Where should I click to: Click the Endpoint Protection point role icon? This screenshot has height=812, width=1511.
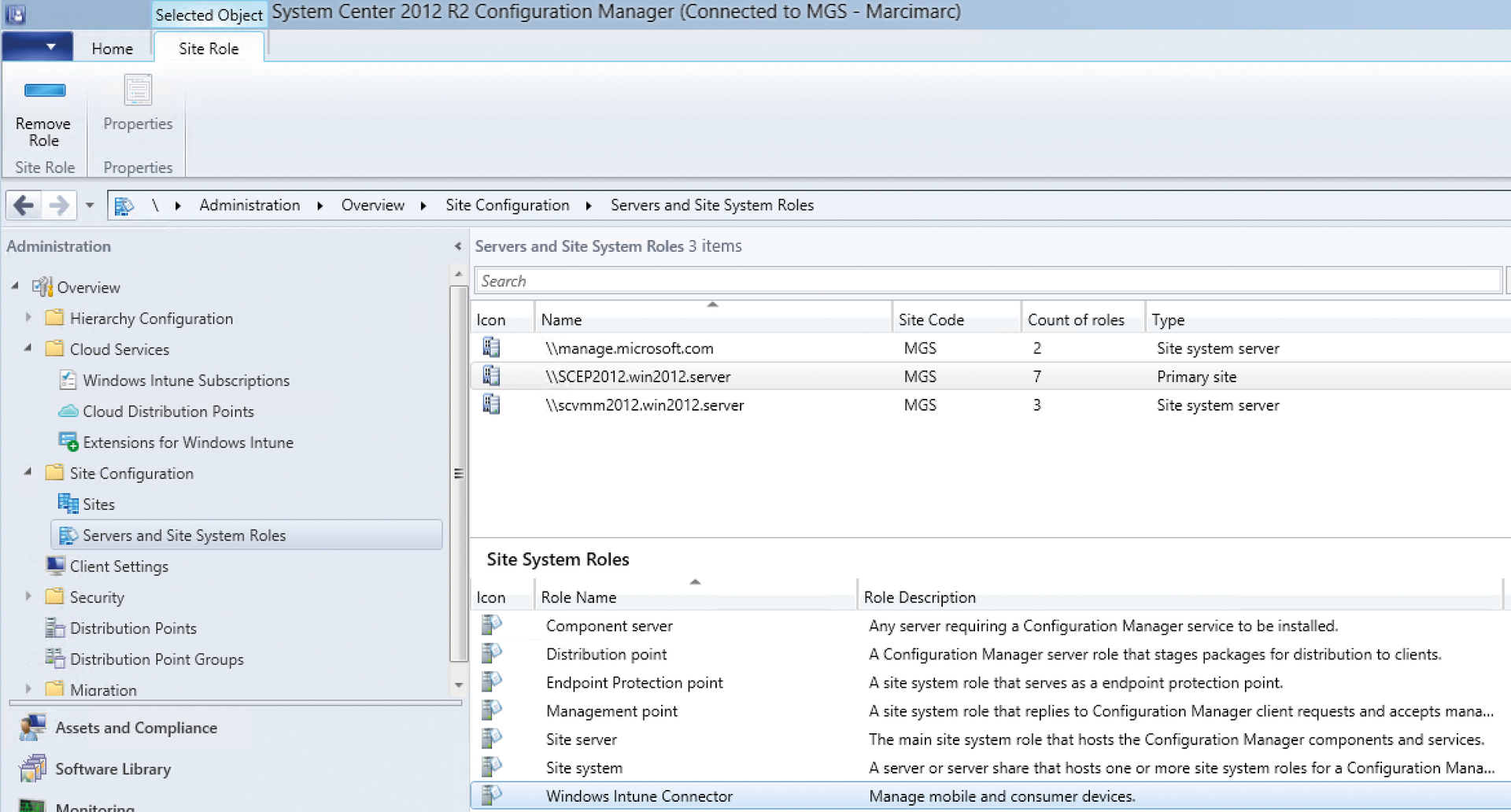click(x=491, y=681)
